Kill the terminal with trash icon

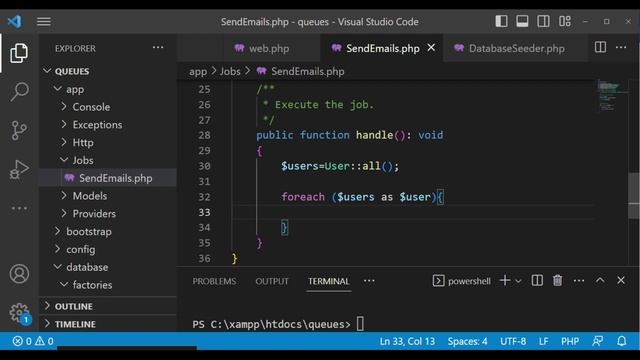[x=558, y=280]
